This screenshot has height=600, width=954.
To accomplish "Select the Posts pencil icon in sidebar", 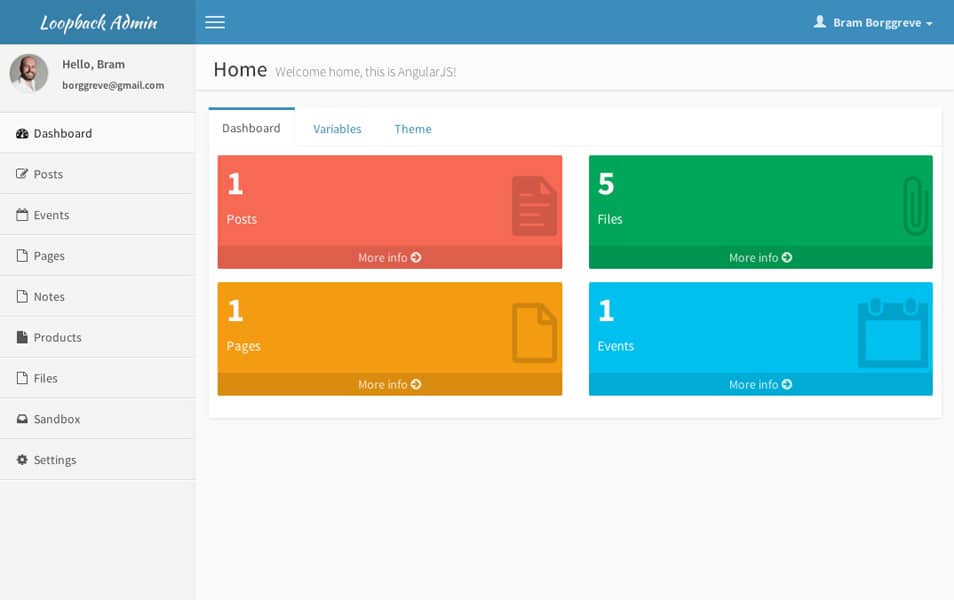I will (x=22, y=173).
